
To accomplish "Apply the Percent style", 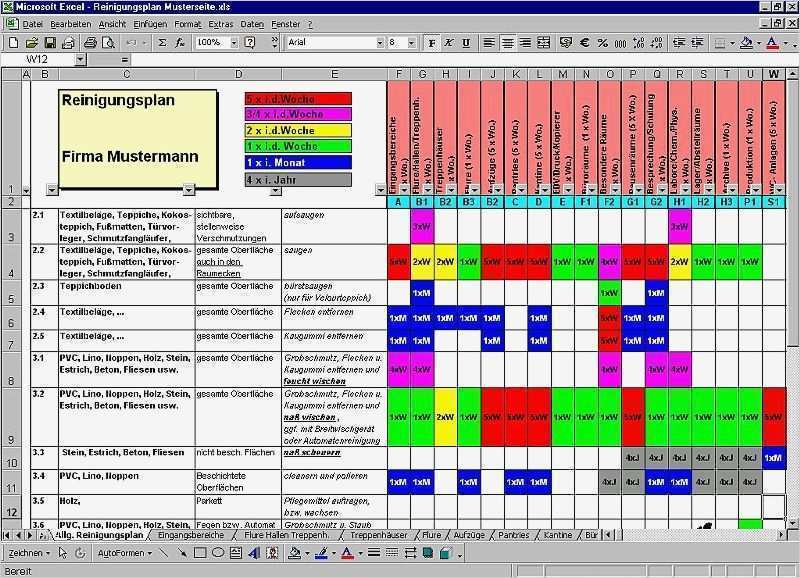I will pyautogui.click(x=602, y=44).
